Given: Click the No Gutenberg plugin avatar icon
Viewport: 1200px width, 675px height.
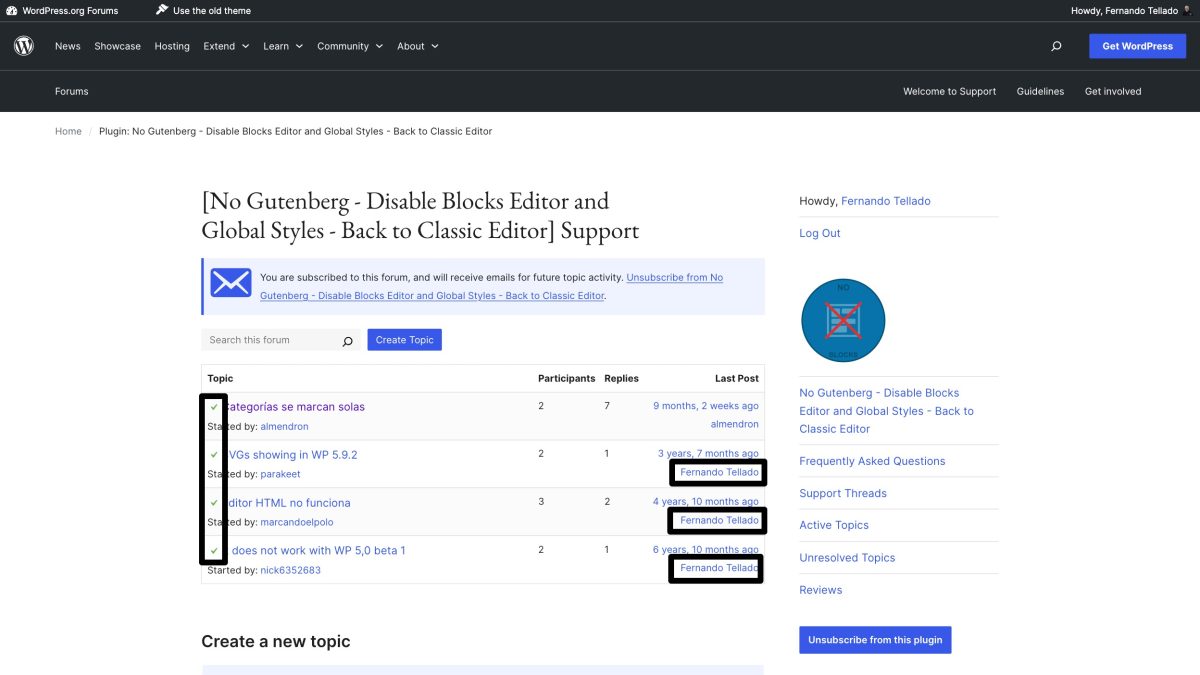Looking at the screenshot, I should 843,320.
